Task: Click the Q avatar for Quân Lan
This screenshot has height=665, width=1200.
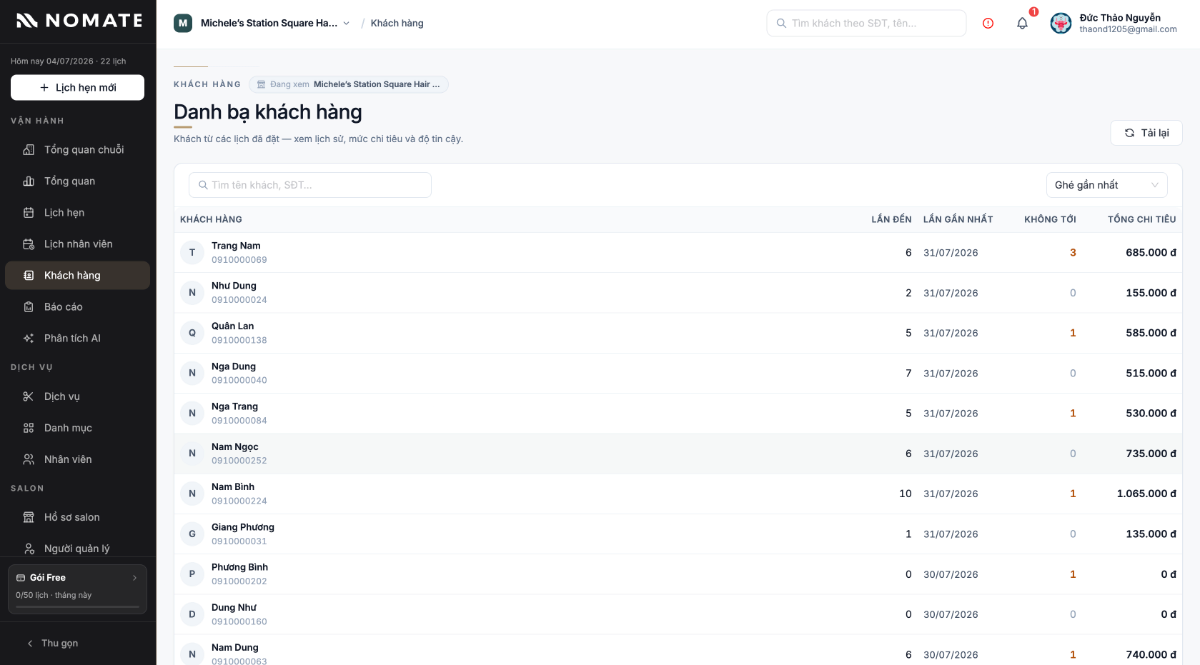Action: click(x=192, y=333)
